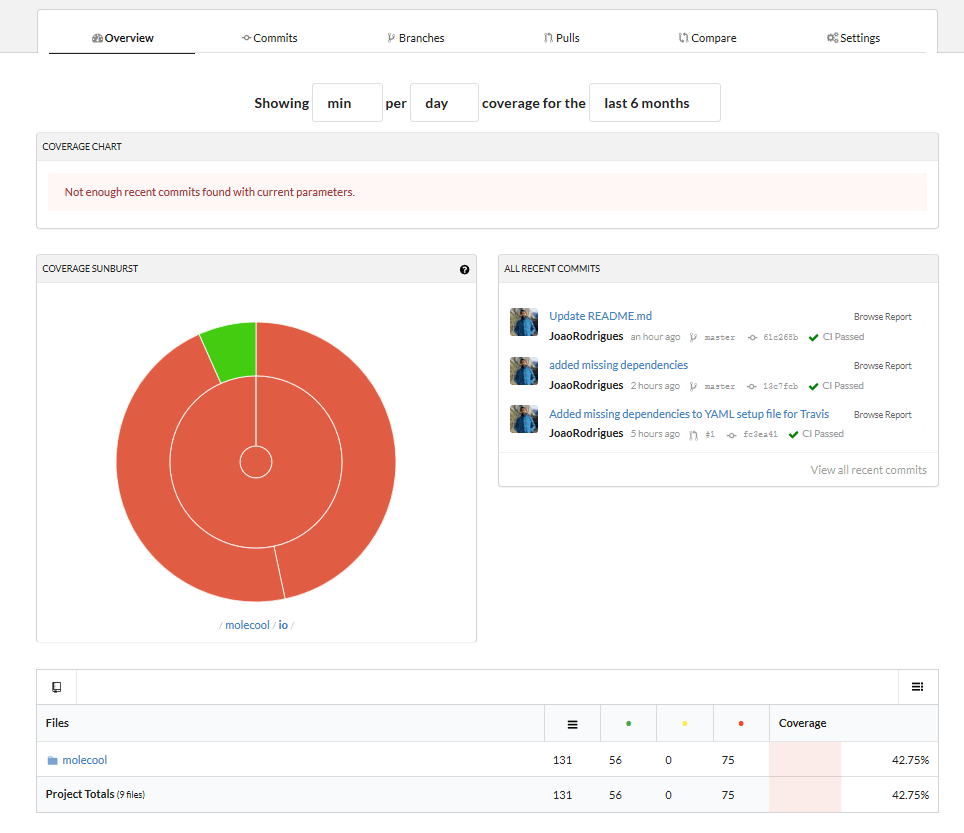Open the molecool folder in Files table
Viewport: 964px width, 833px height.
point(84,760)
